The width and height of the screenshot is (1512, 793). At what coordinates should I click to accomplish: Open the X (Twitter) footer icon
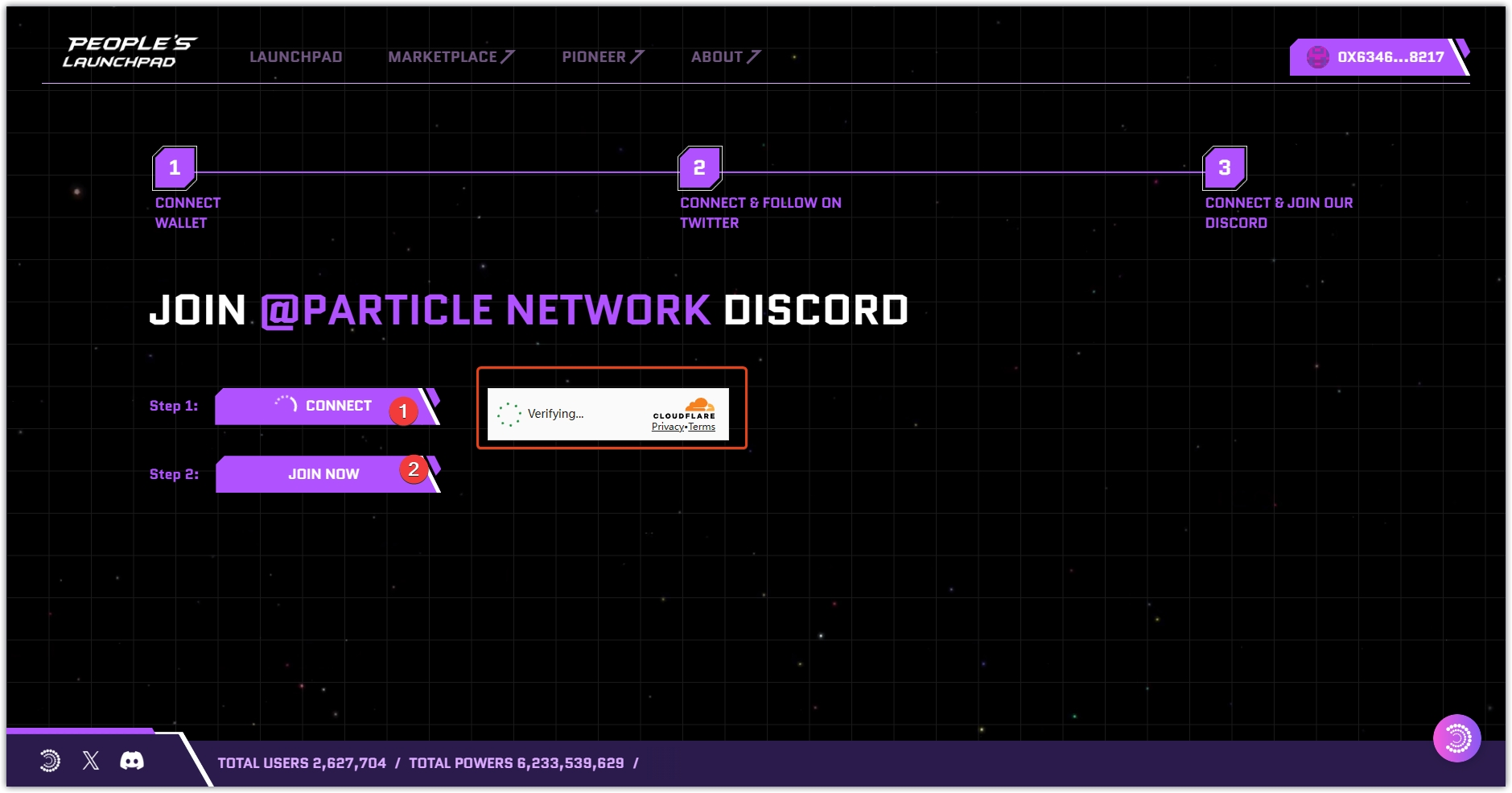[91, 761]
